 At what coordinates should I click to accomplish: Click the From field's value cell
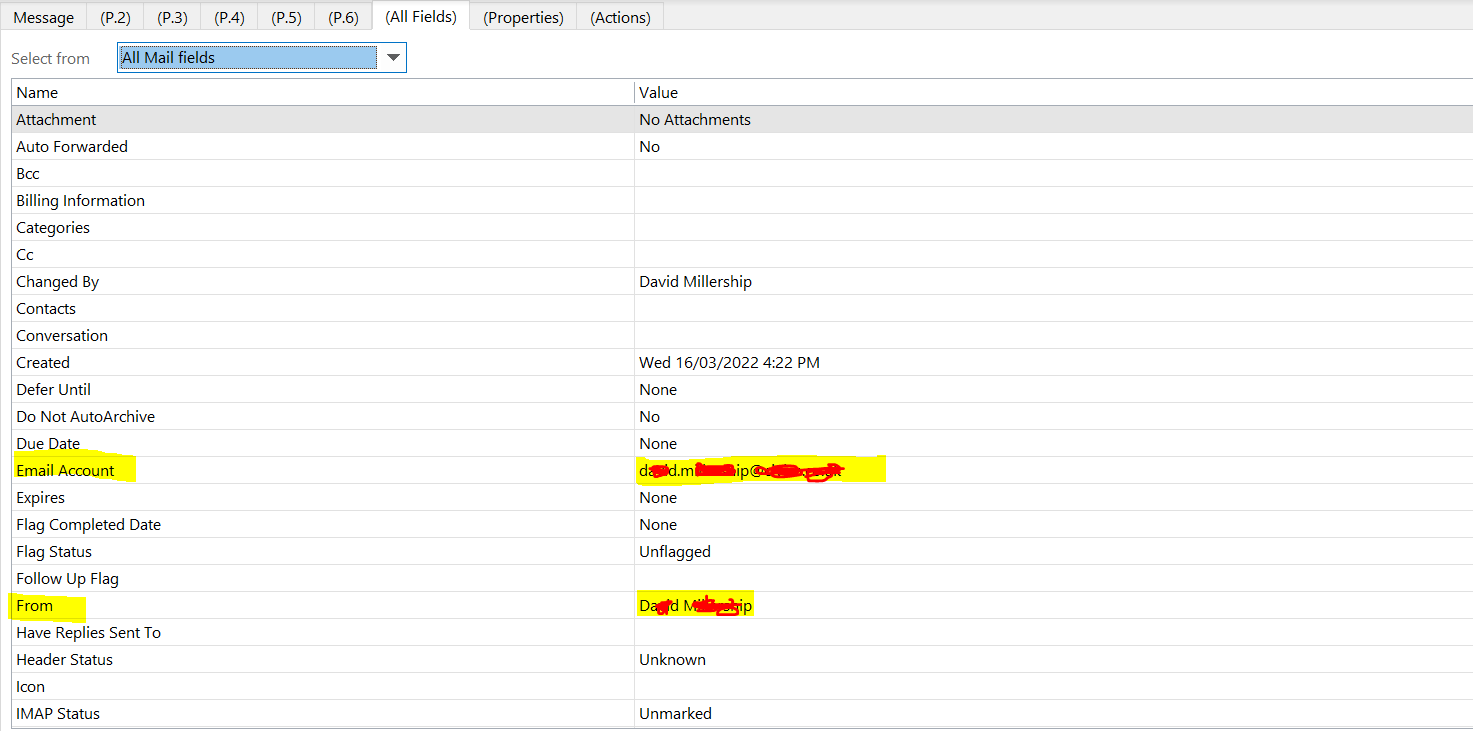pyautogui.click(x=1054, y=605)
